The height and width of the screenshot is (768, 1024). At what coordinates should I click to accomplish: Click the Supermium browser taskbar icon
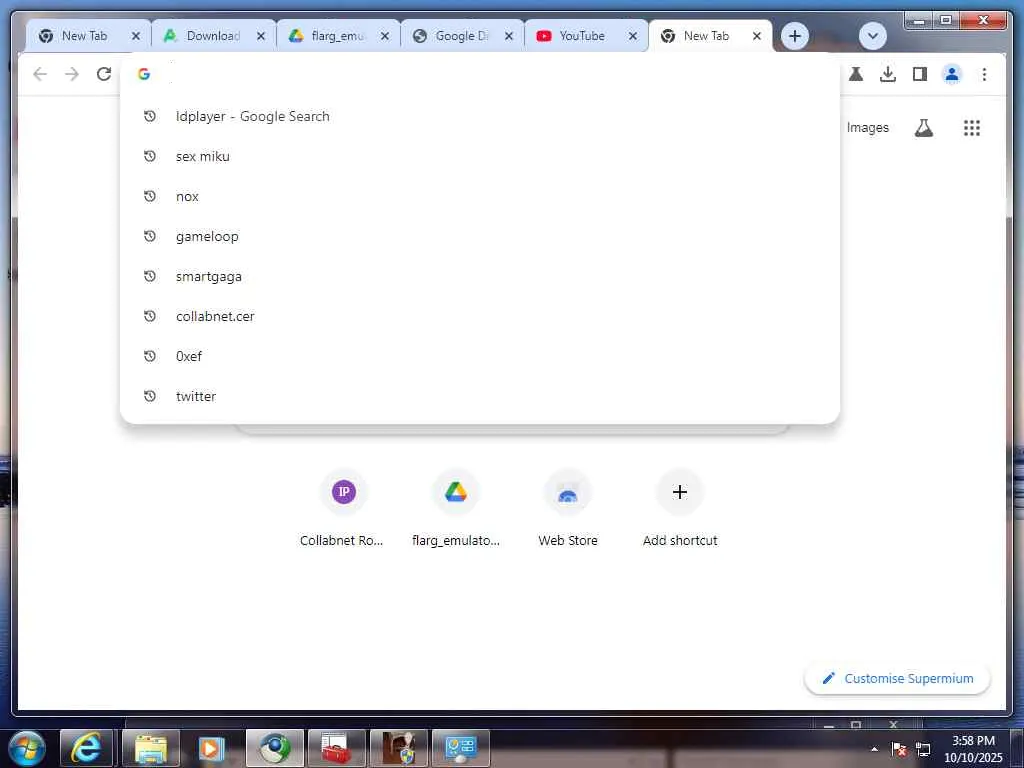point(275,748)
